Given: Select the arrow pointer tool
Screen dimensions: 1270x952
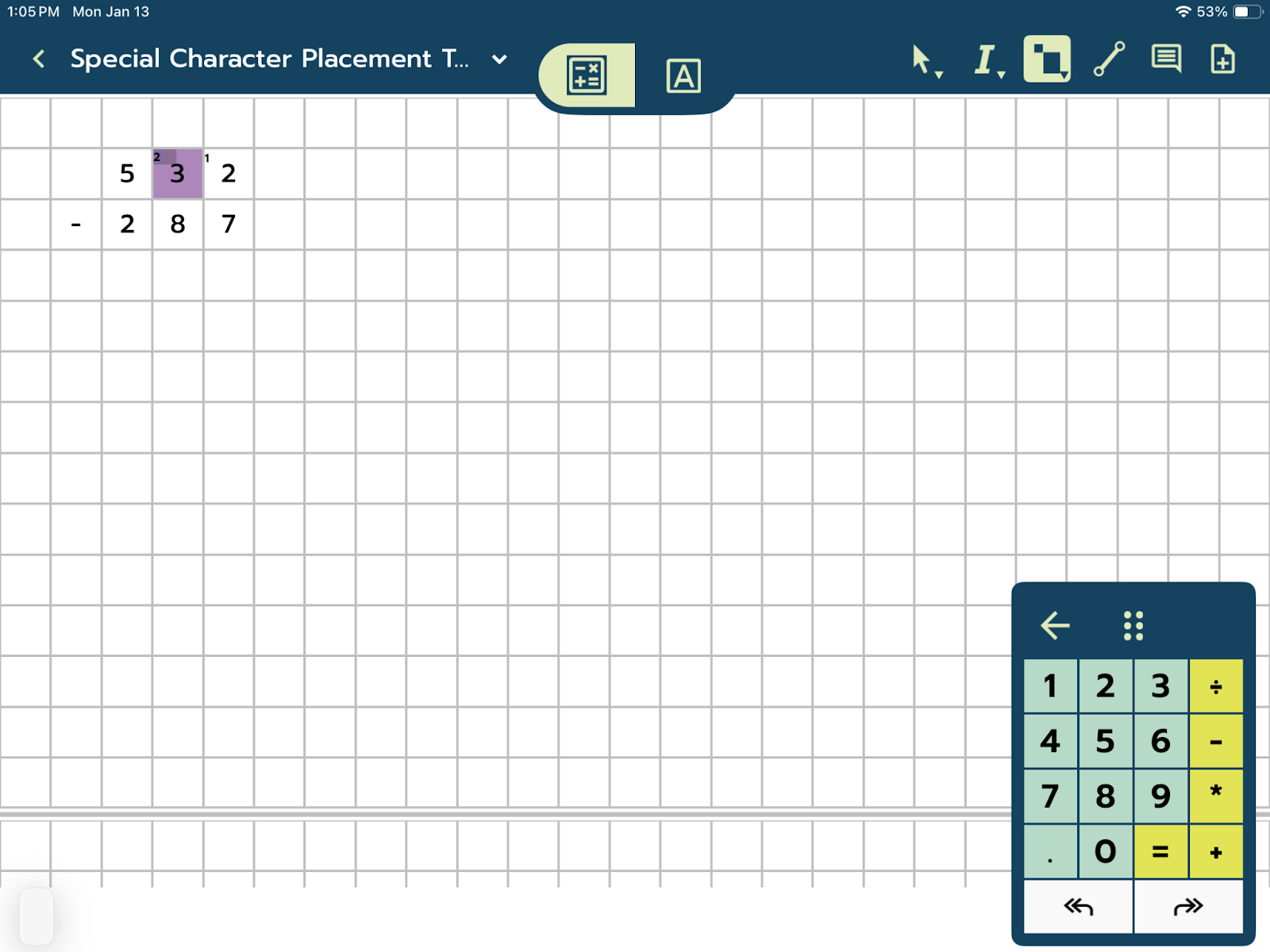Looking at the screenshot, I should [920, 58].
